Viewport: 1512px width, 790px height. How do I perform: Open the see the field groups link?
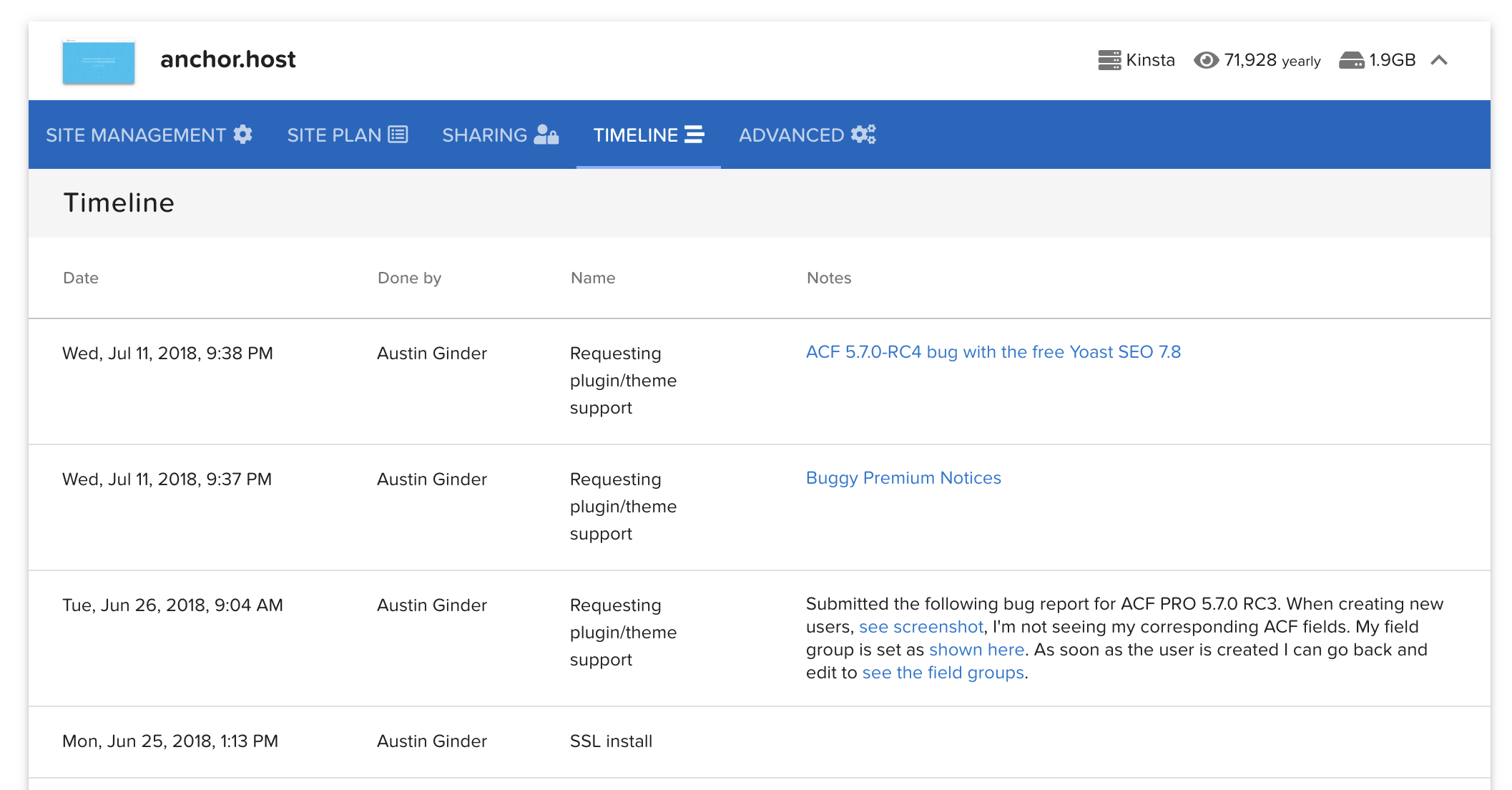pos(943,673)
